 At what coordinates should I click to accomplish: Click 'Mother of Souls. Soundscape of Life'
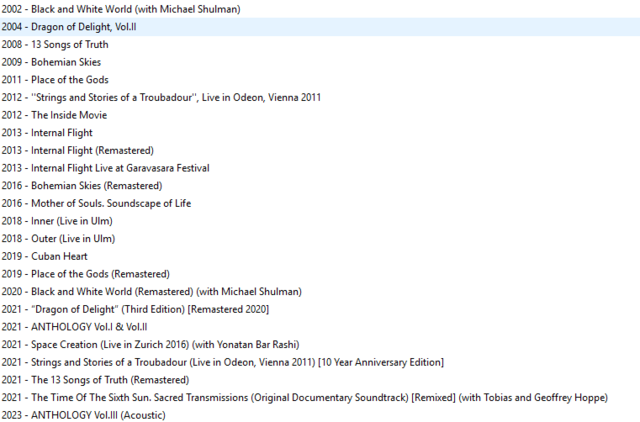96,203
